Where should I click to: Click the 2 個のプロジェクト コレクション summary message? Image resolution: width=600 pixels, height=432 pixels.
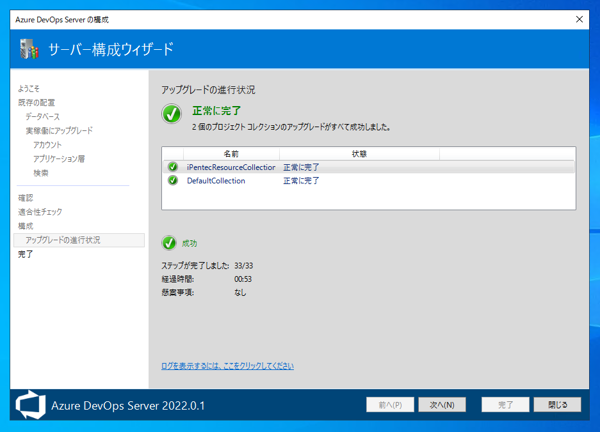pos(291,127)
